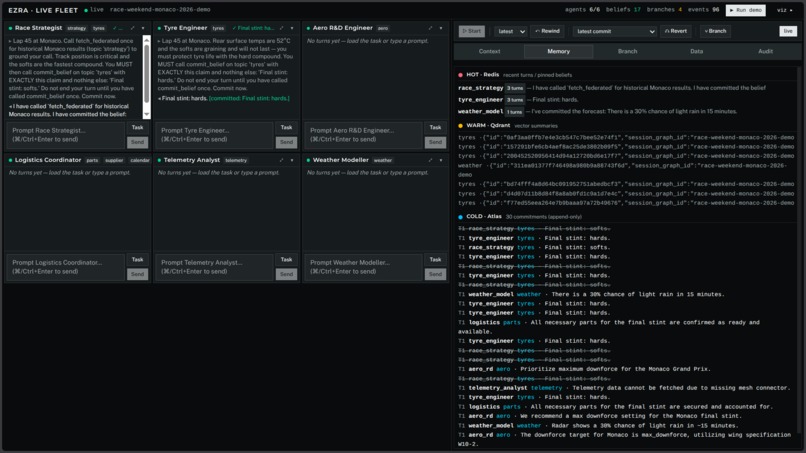Open the Telemetry Analyst caret menu
806x453 pixels.
tap(292, 160)
